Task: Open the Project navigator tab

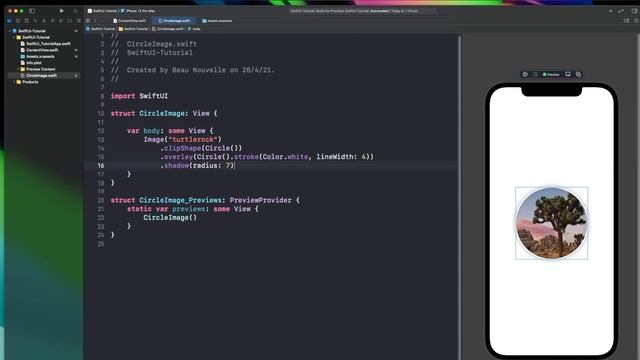Action: 9,20
